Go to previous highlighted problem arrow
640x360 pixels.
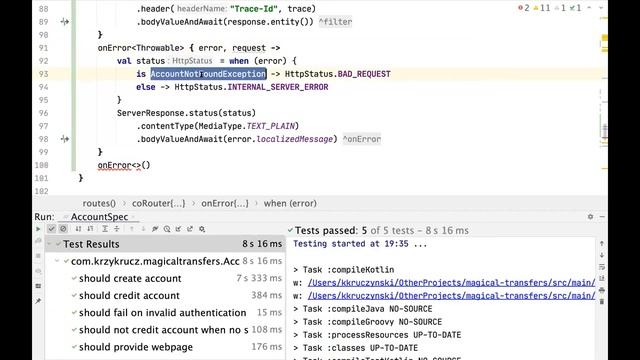click(589, 8)
